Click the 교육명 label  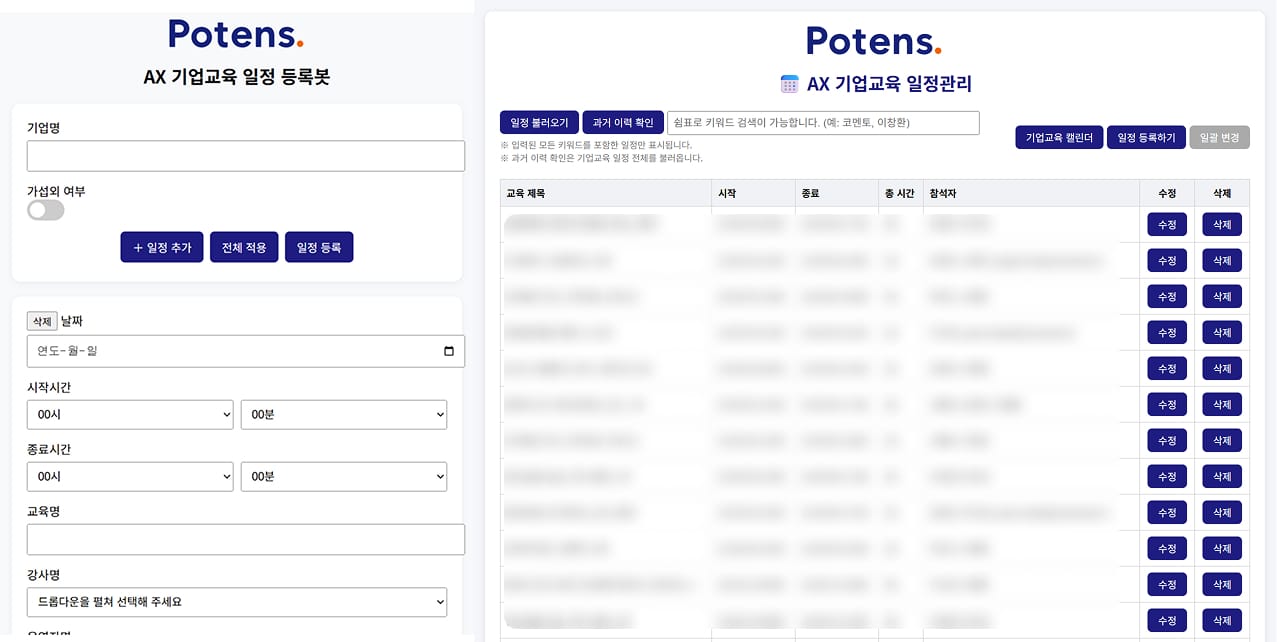point(44,511)
